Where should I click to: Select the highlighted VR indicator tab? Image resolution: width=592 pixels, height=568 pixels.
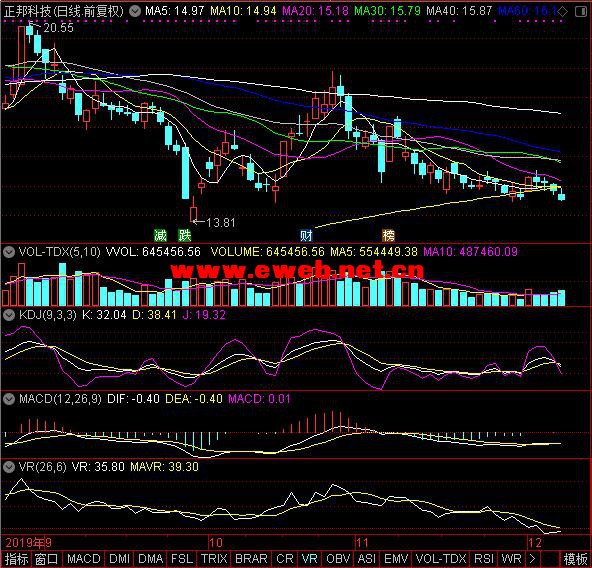pyautogui.click(x=310, y=559)
